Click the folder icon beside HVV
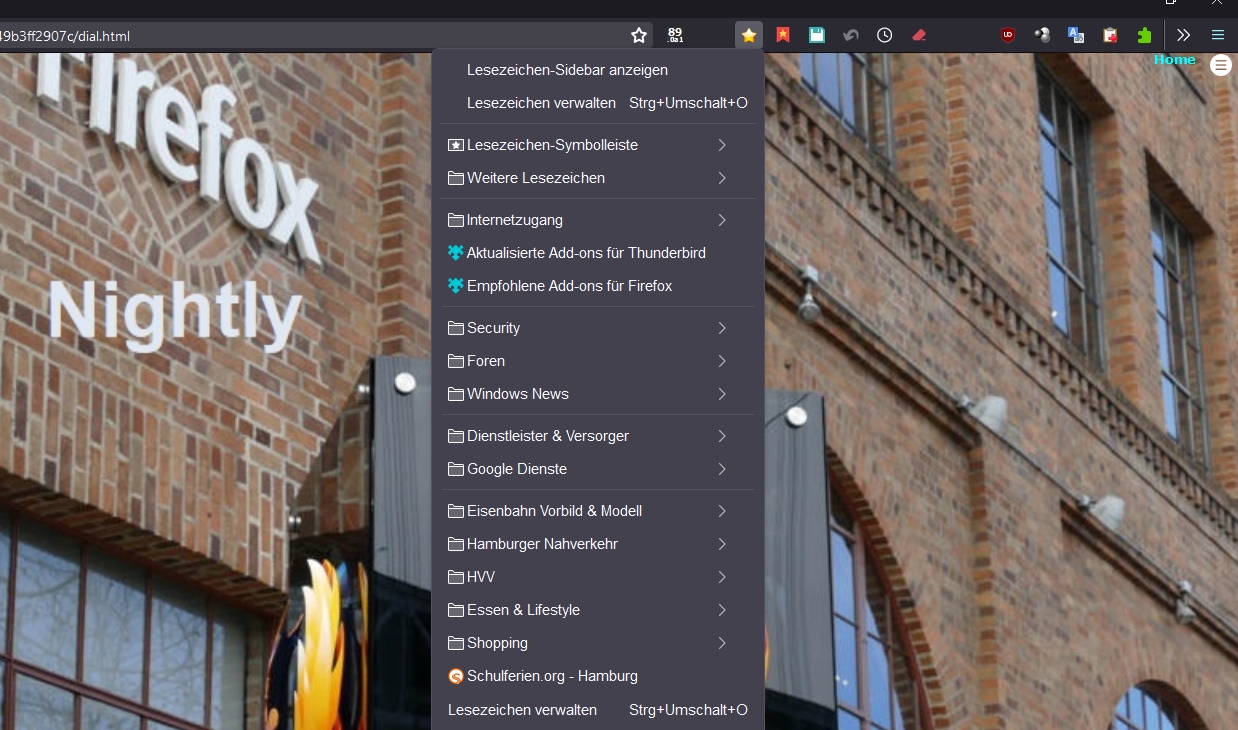 [x=456, y=577]
